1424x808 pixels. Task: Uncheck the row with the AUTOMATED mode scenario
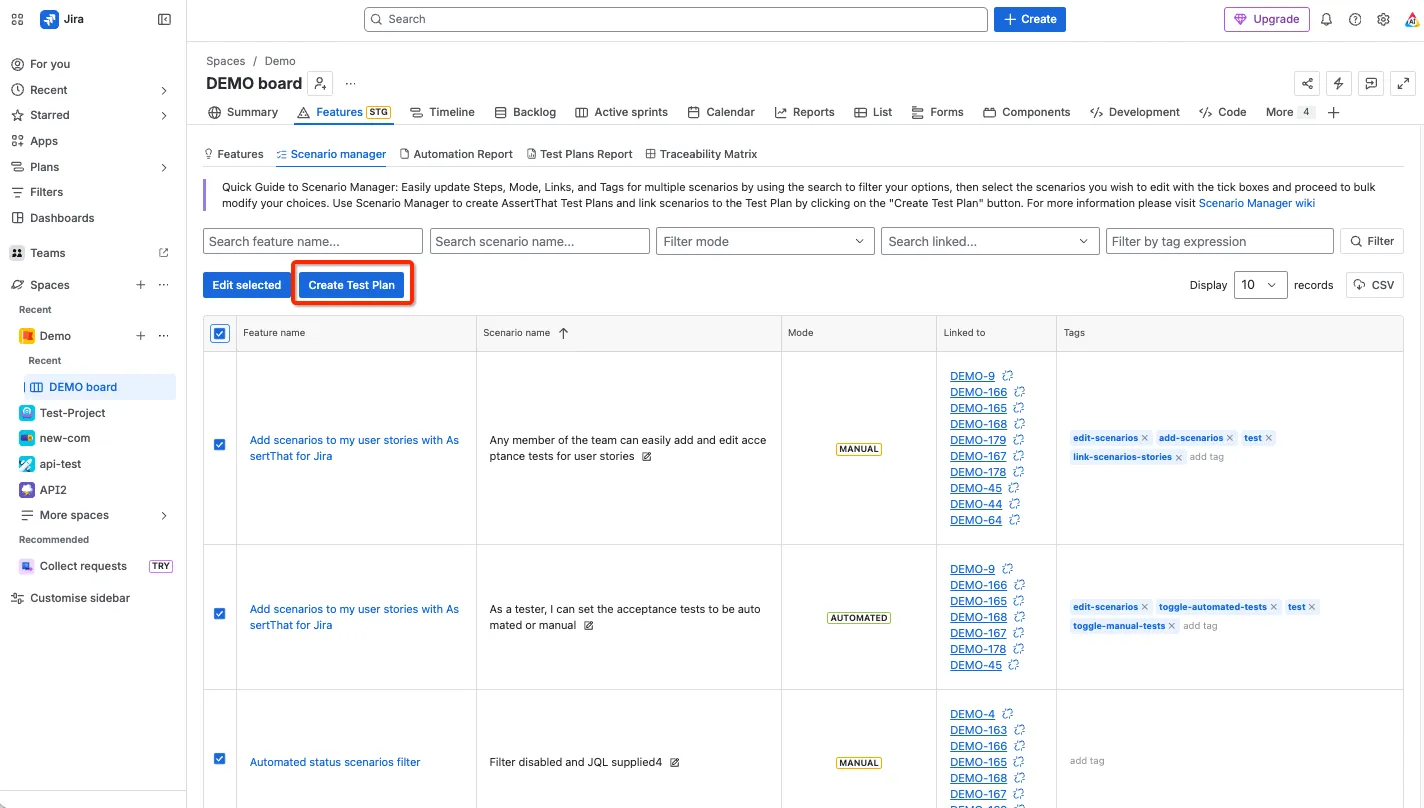click(220, 614)
